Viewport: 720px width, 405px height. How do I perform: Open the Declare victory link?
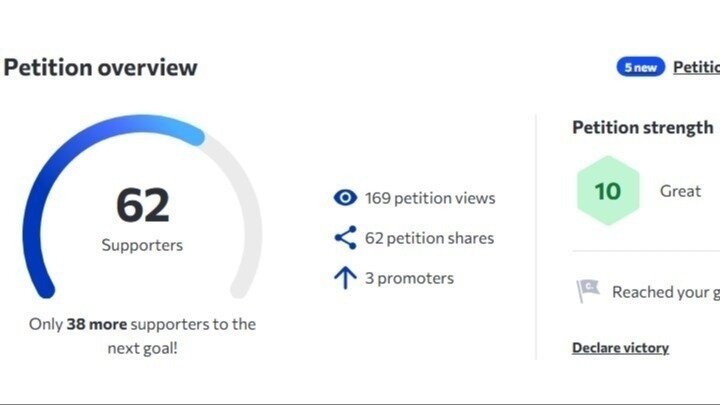tap(620, 348)
